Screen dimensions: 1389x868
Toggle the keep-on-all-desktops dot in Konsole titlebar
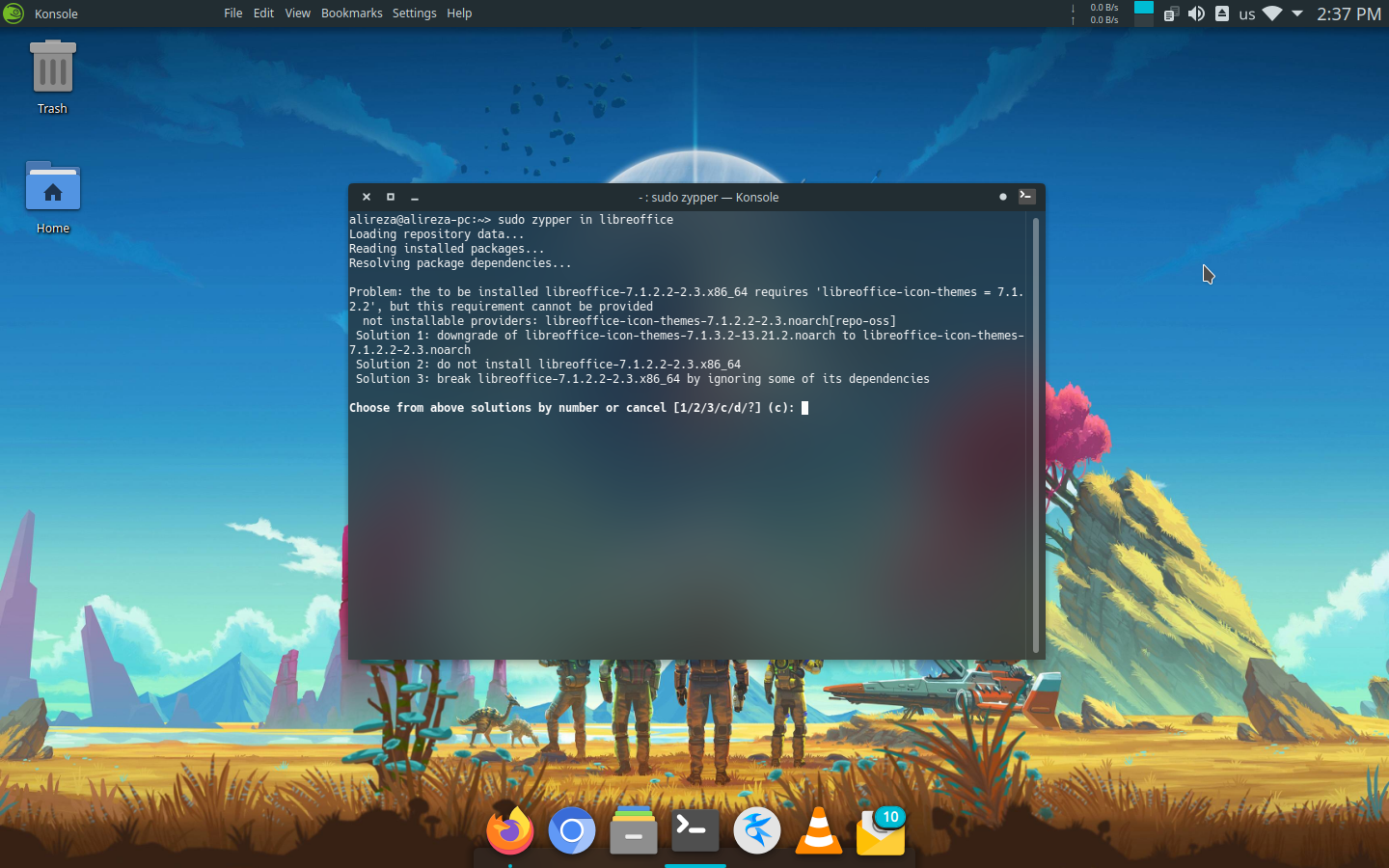tap(1003, 197)
